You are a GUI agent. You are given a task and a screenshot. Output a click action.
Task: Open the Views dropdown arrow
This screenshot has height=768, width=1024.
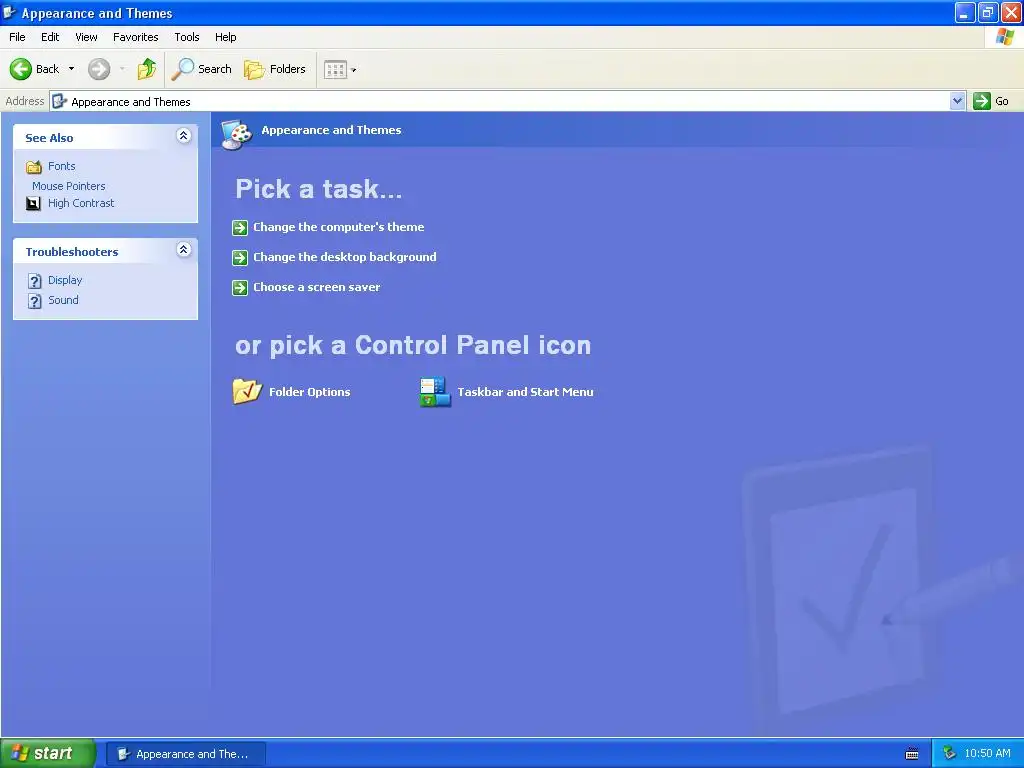(354, 69)
